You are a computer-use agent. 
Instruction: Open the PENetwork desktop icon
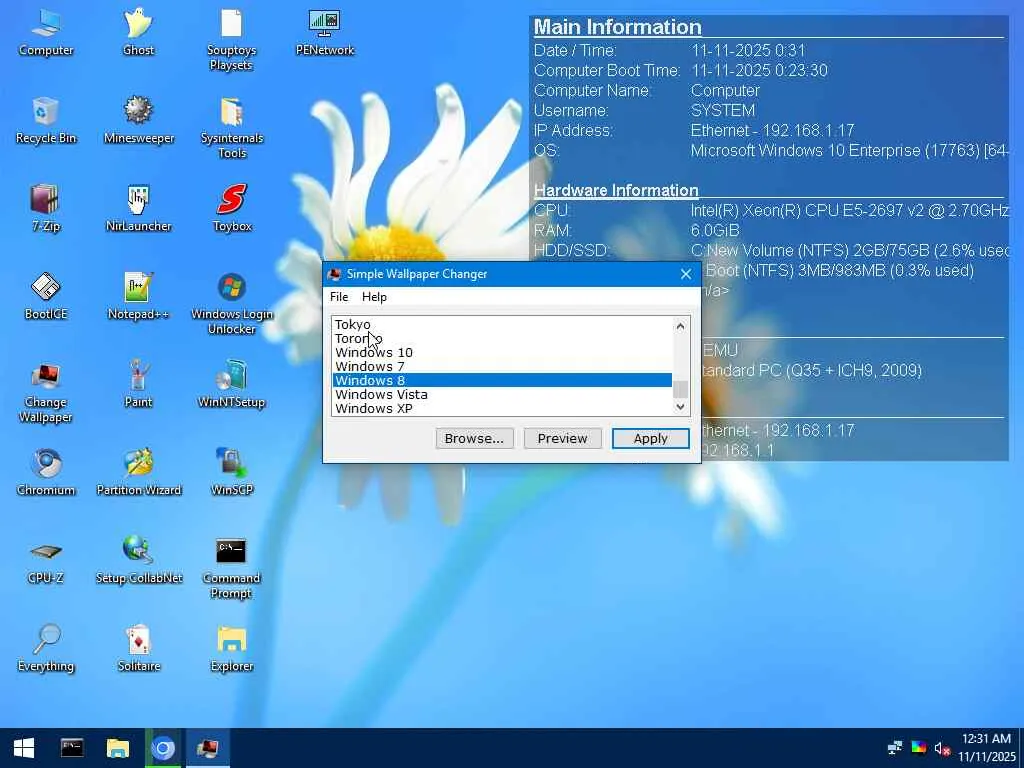[x=325, y=33]
